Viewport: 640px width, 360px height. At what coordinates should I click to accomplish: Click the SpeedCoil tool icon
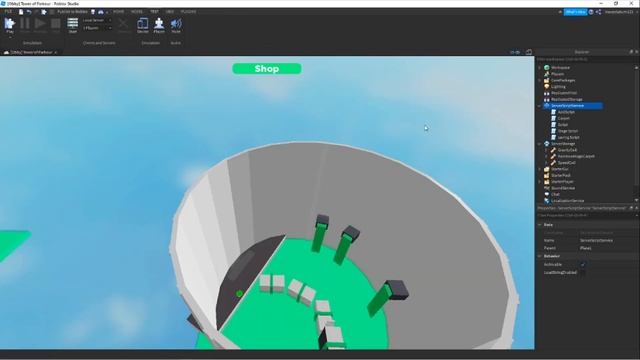coord(553,162)
